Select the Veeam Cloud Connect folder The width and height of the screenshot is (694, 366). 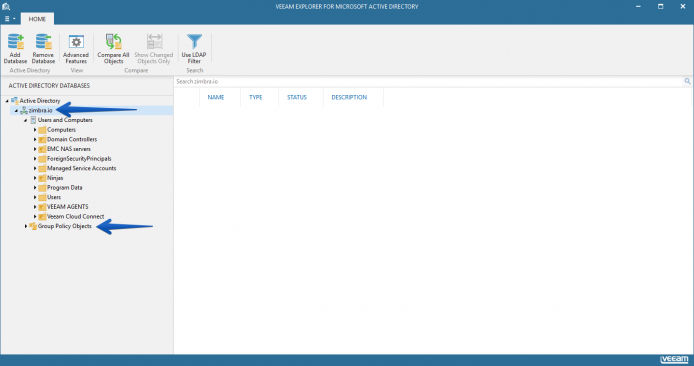pos(76,216)
